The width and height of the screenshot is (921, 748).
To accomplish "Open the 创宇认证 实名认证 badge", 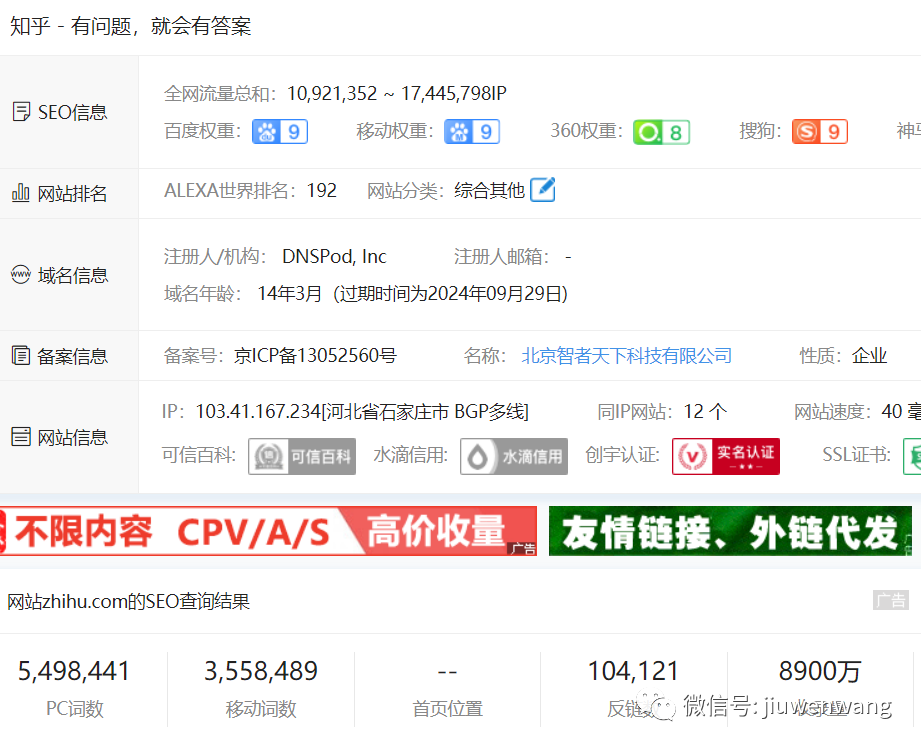I will (726, 456).
